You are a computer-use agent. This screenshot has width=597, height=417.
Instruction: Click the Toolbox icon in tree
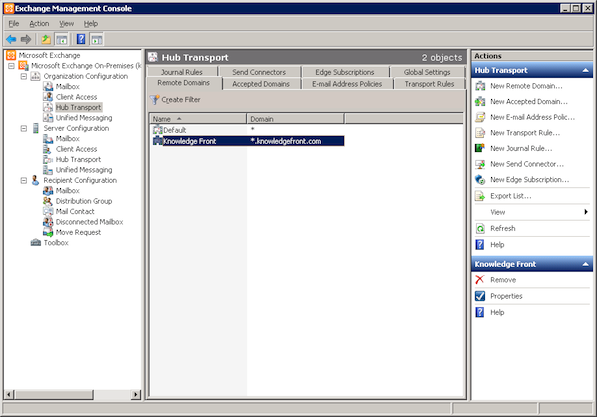click(35, 243)
